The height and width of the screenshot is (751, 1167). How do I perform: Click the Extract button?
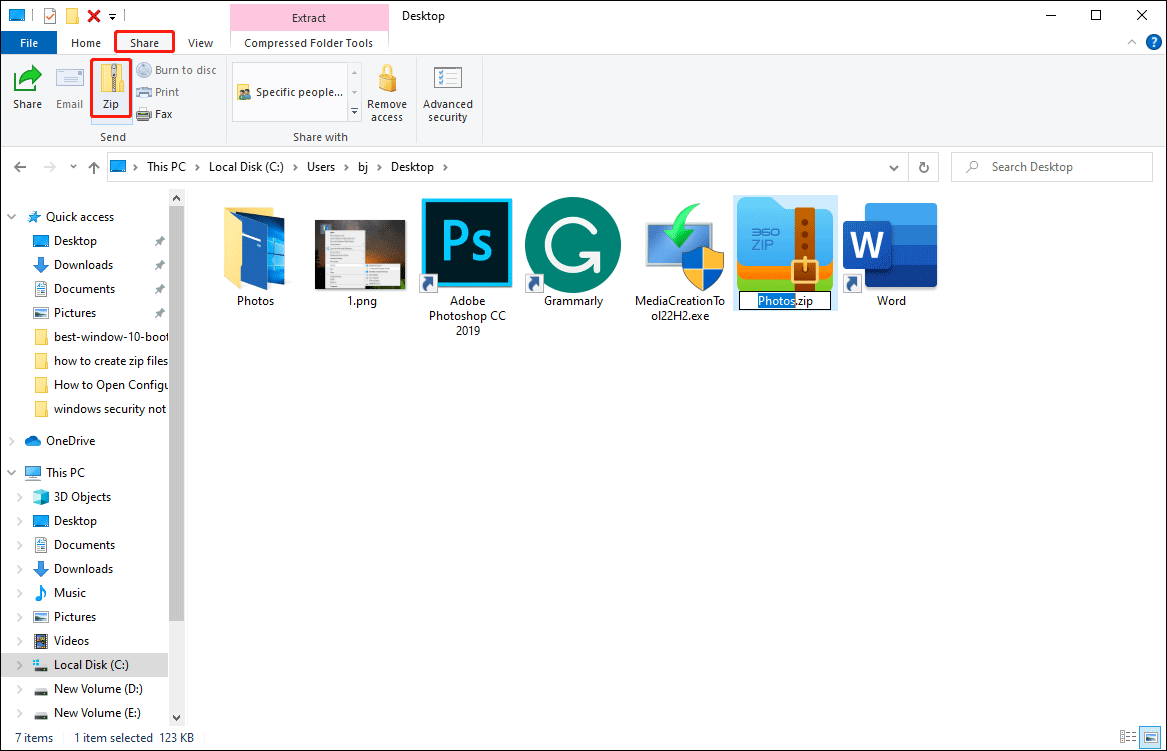(x=308, y=16)
